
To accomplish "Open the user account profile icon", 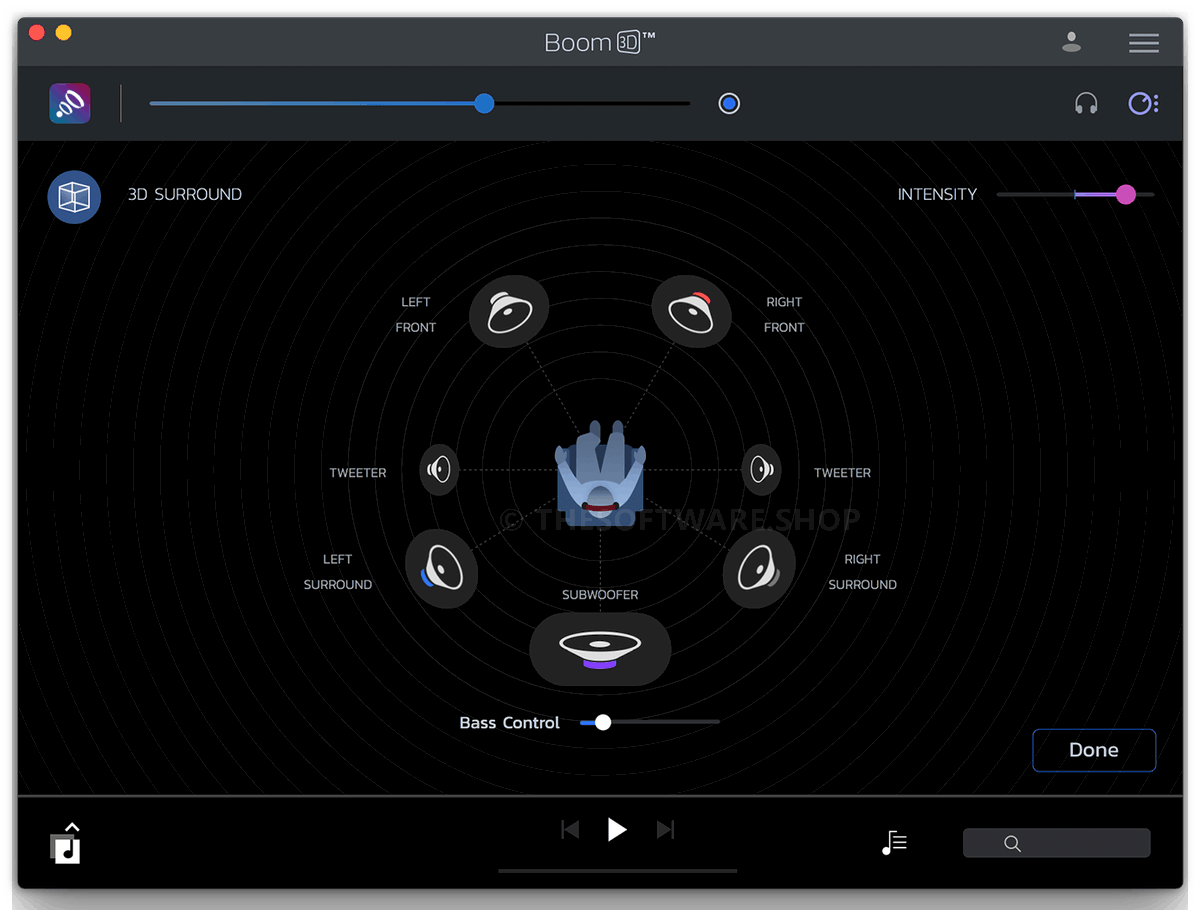I will click(x=1071, y=42).
